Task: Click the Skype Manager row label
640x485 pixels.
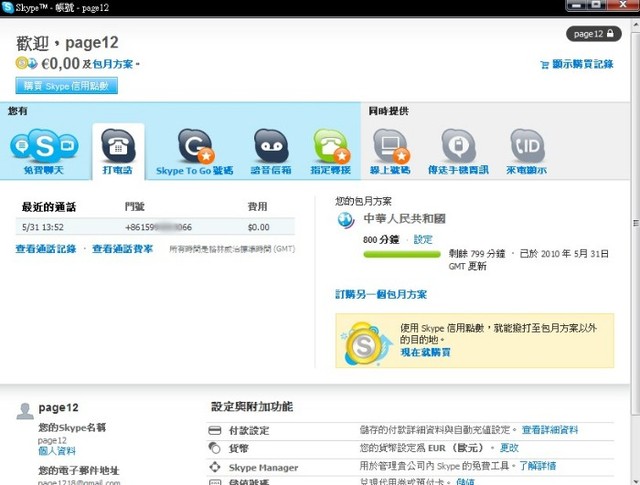Action: tap(263, 467)
